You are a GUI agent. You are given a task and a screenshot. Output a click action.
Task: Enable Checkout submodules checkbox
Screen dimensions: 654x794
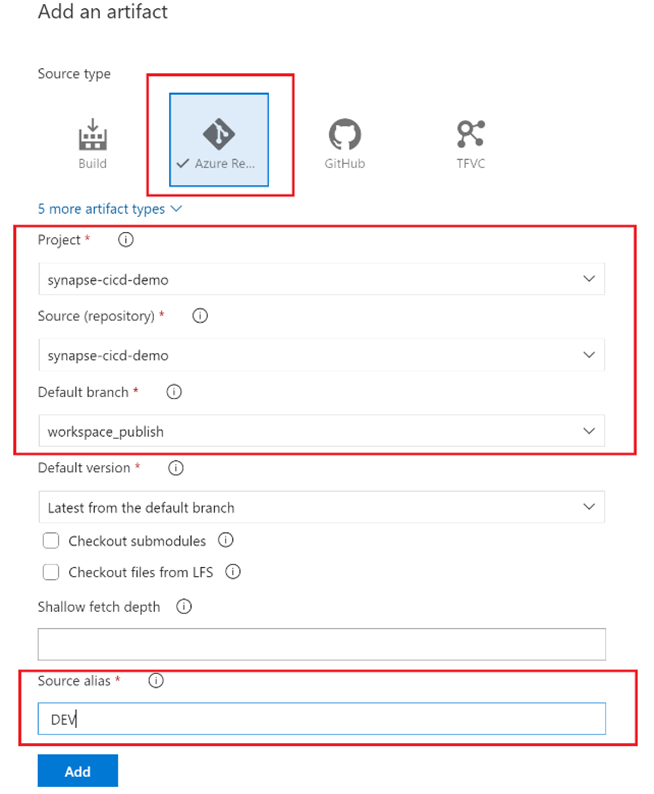click(51, 541)
